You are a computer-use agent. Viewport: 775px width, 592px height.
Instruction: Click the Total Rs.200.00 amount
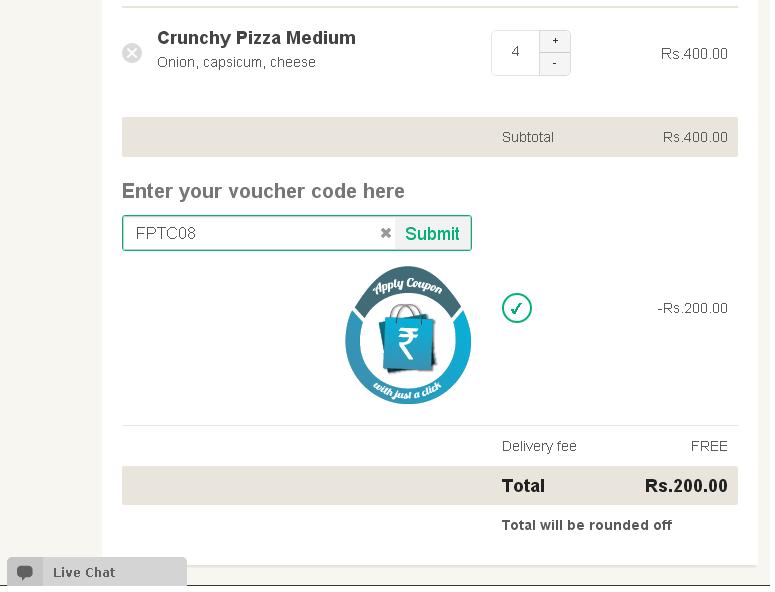click(686, 486)
